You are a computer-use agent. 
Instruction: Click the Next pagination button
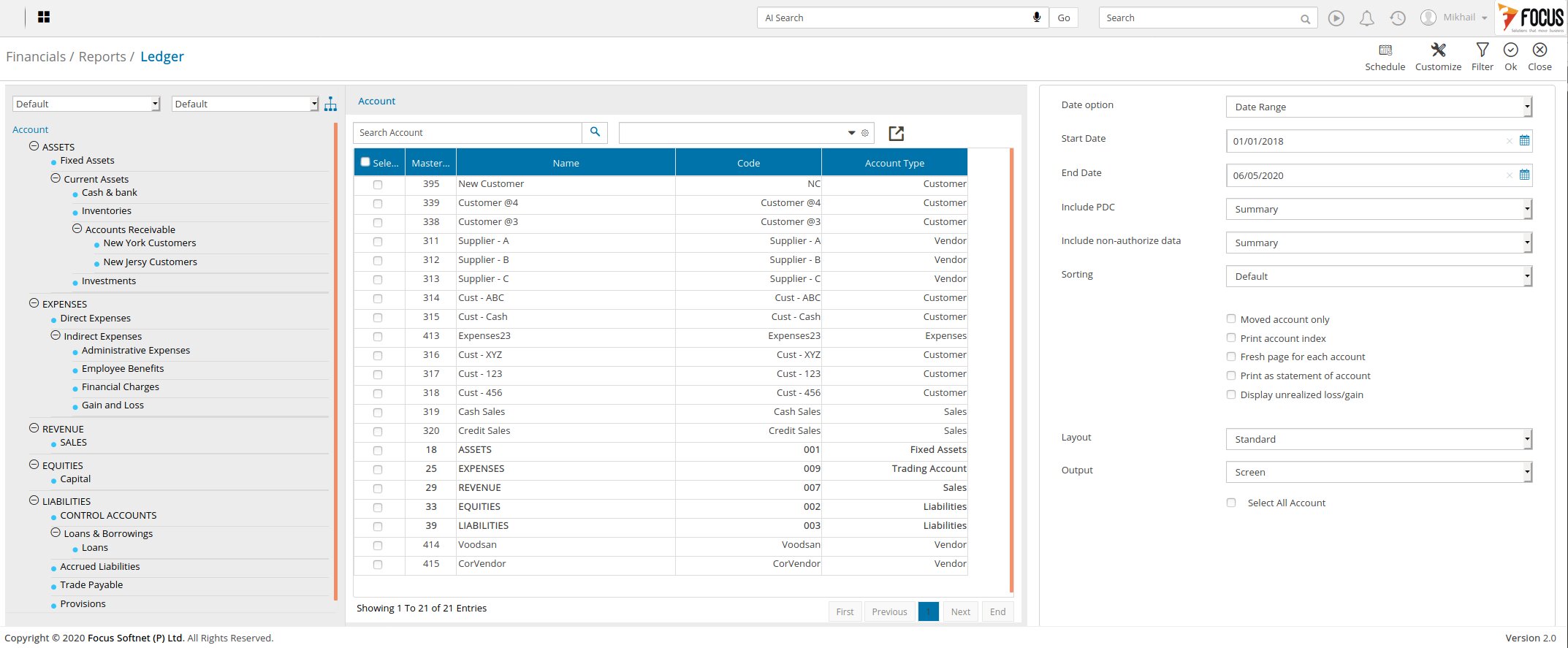click(960, 612)
